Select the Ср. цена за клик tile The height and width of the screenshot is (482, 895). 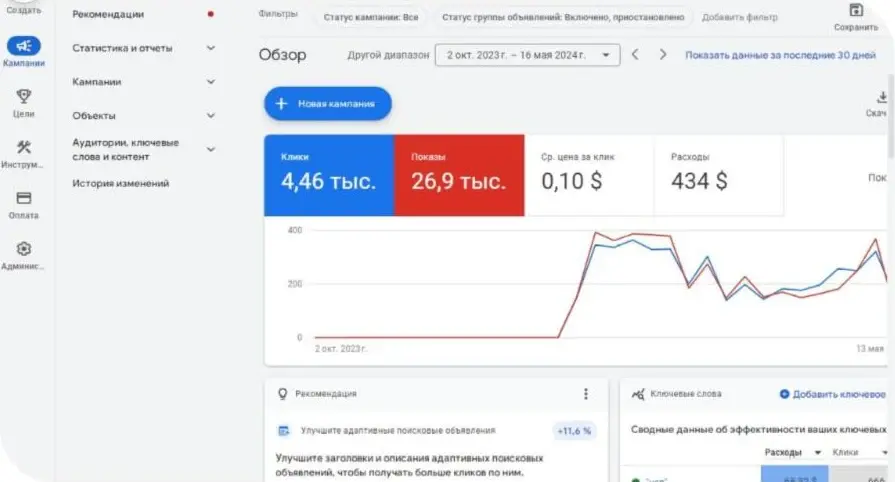pos(589,175)
